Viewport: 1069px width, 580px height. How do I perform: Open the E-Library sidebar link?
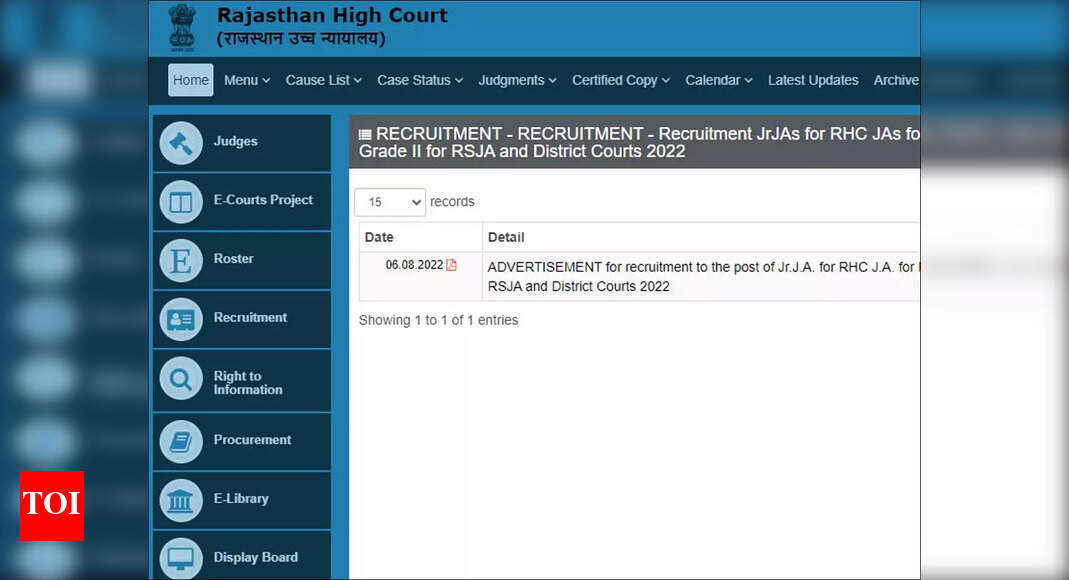click(241, 498)
